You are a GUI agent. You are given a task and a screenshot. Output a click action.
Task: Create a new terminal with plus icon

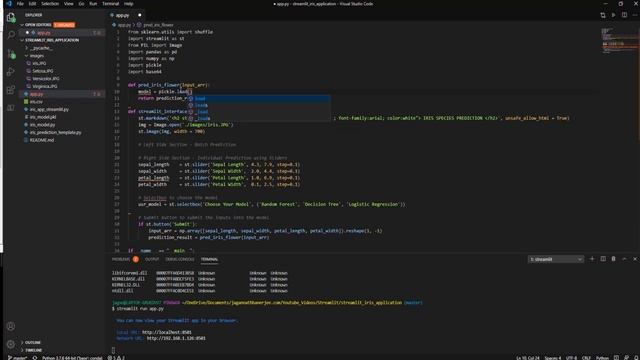pos(592,259)
